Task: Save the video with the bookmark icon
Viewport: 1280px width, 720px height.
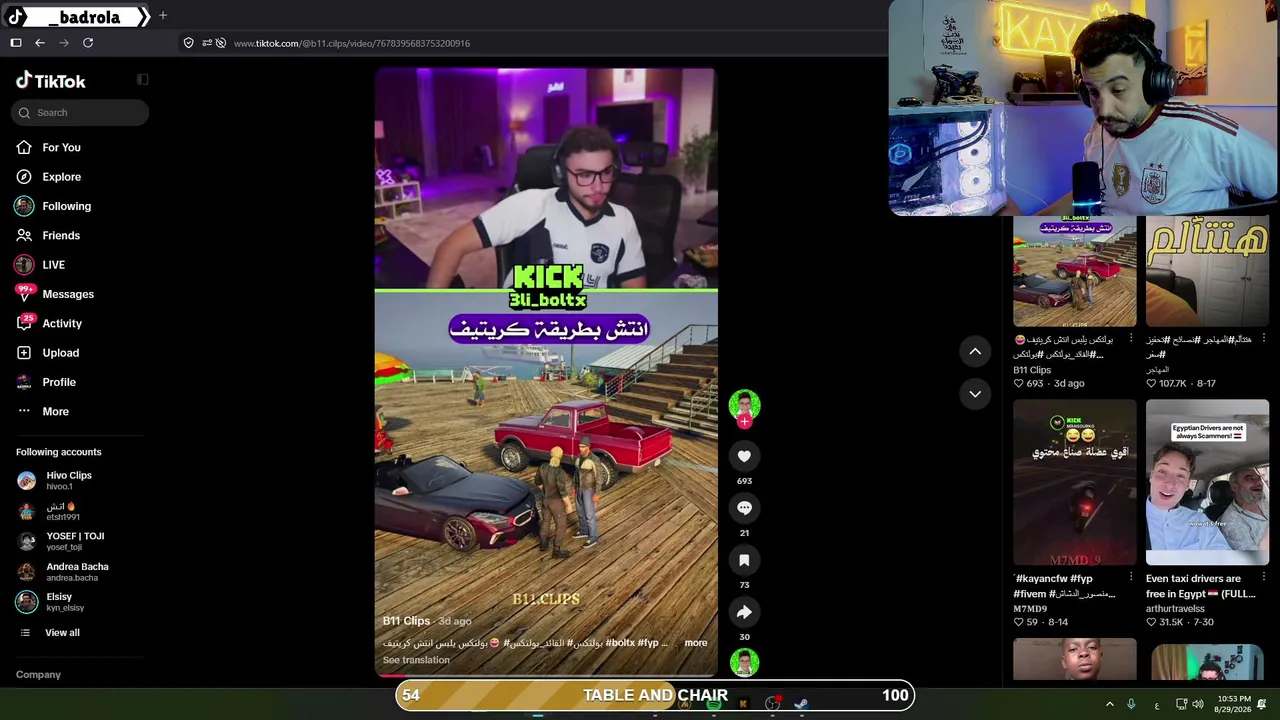Action: click(744, 560)
